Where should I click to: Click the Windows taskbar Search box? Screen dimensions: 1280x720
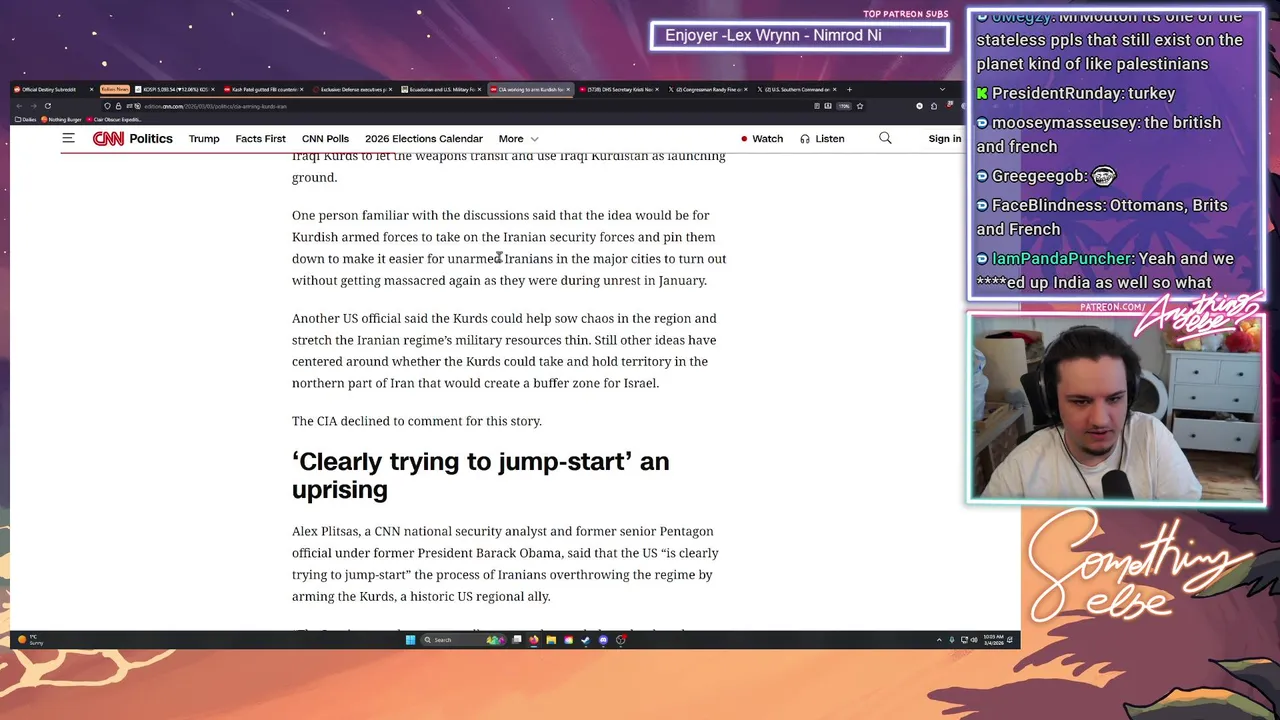[x=464, y=640]
